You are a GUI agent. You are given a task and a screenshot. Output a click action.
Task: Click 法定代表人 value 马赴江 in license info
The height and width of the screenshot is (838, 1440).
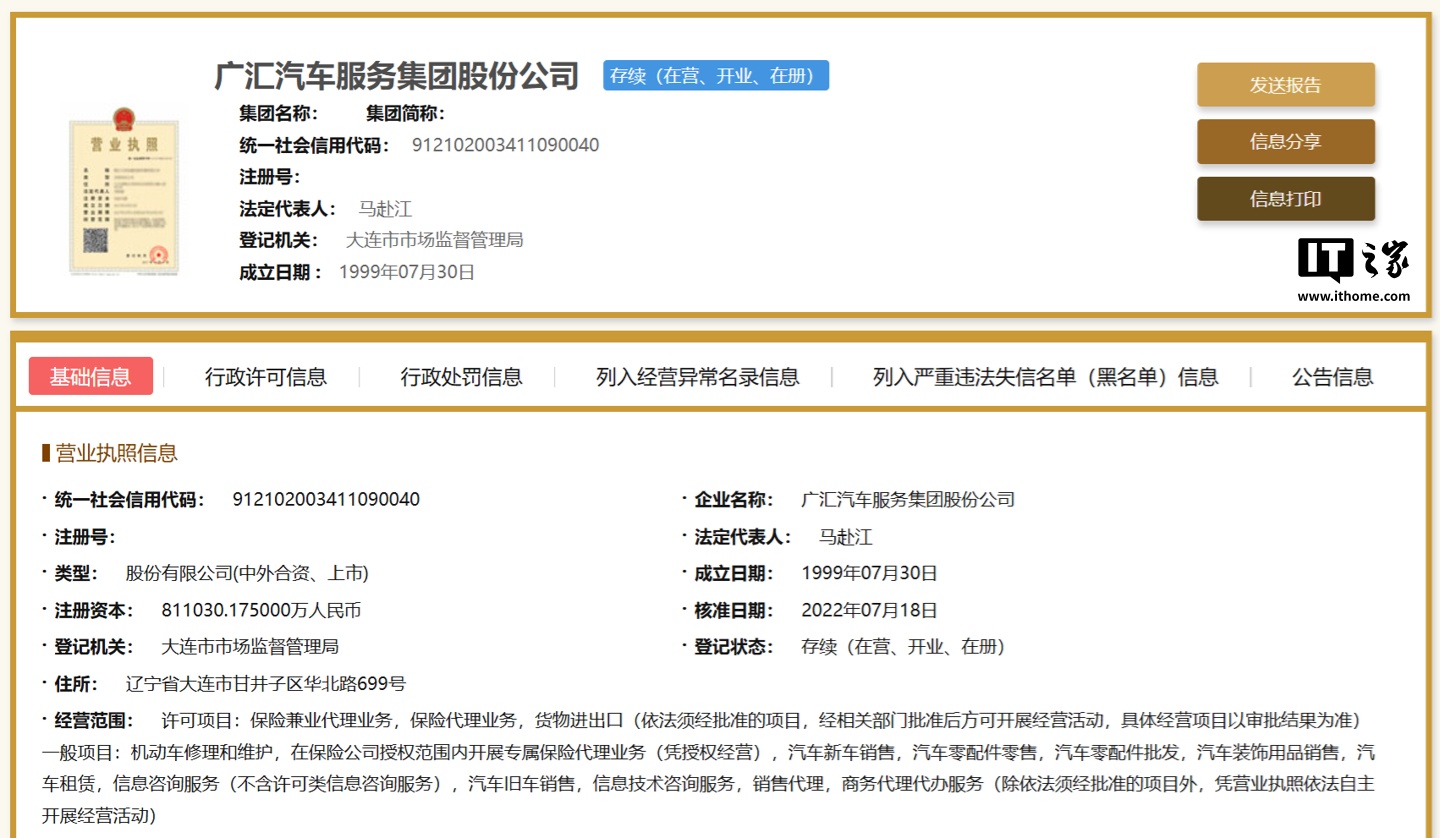coord(846,537)
